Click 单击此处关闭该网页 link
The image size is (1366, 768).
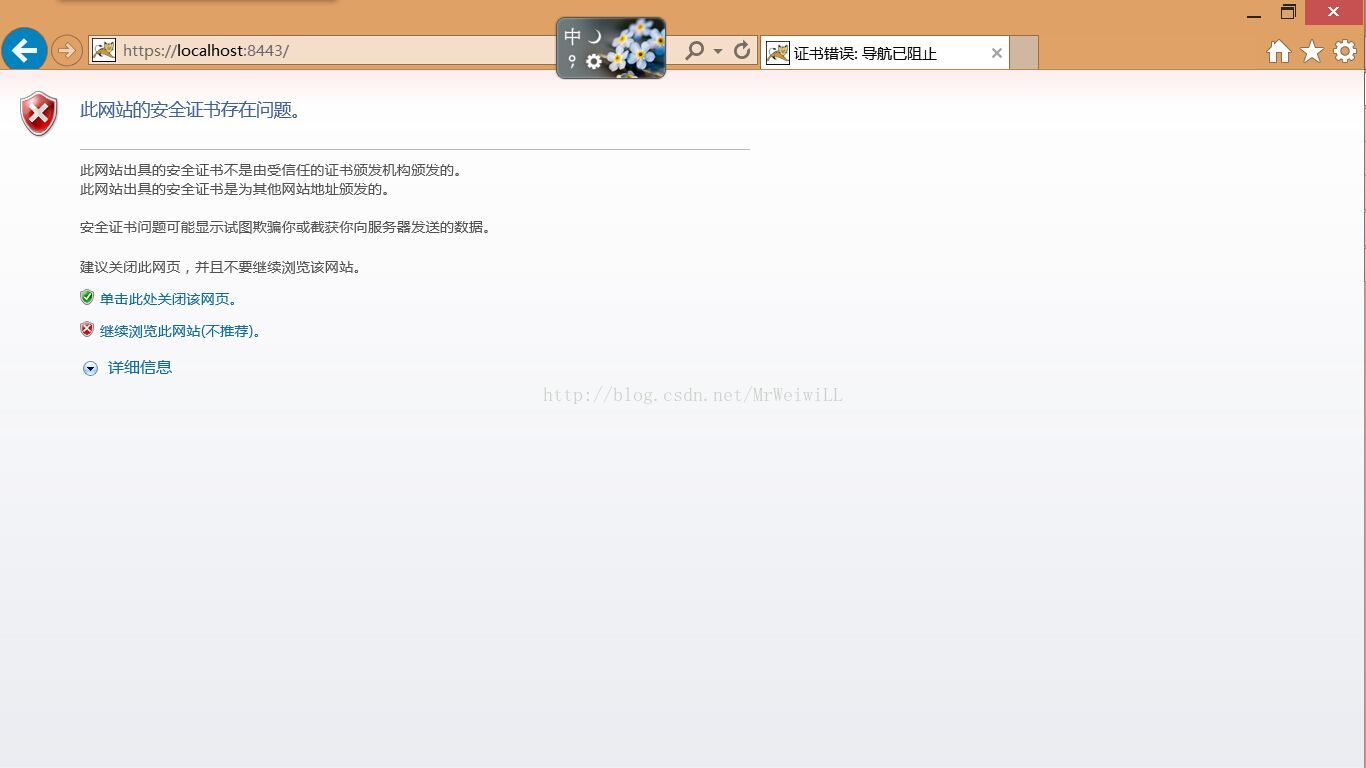point(168,299)
